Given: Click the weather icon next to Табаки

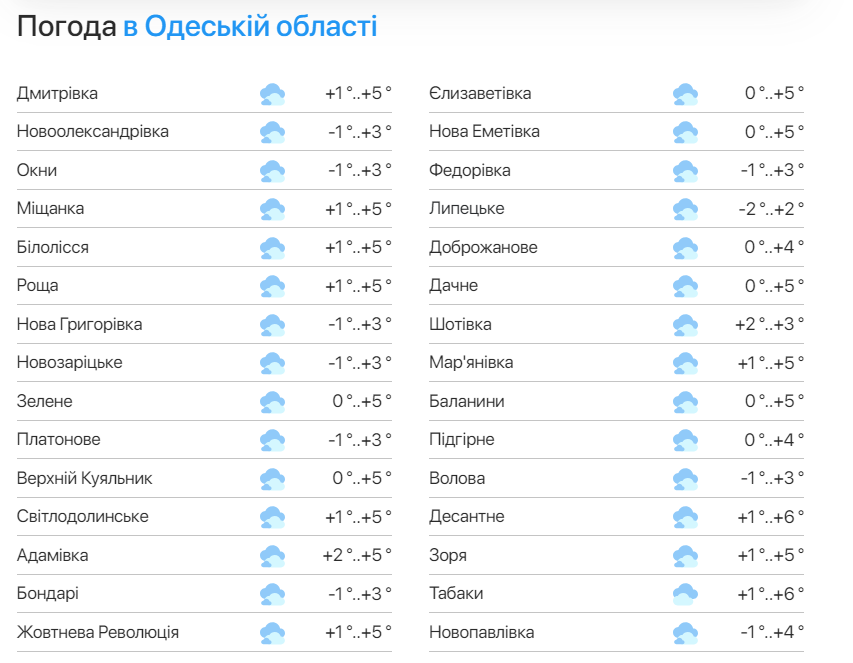Looking at the screenshot, I should point(685,594).
